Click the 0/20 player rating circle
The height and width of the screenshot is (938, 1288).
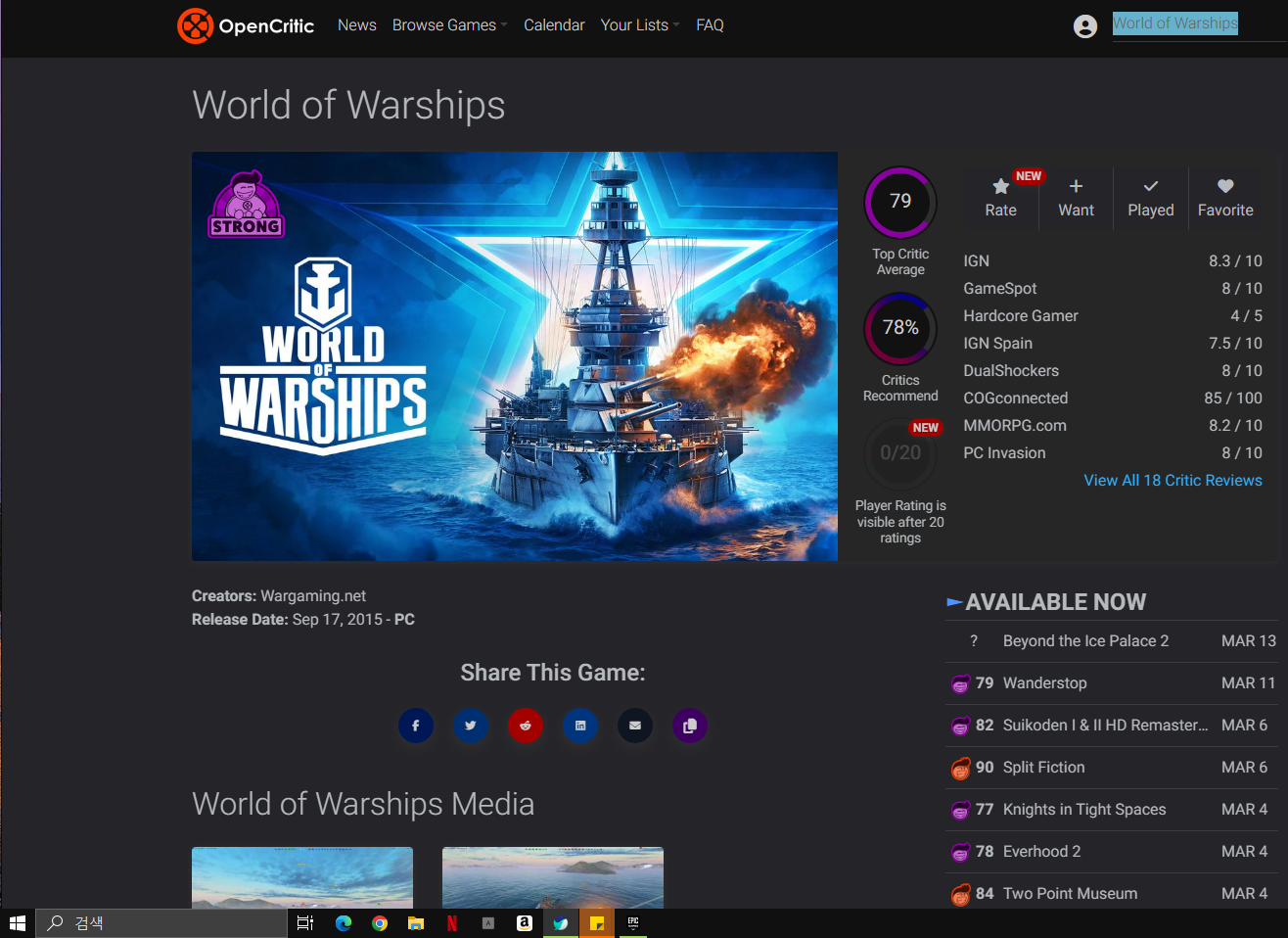tap(900, 453)
